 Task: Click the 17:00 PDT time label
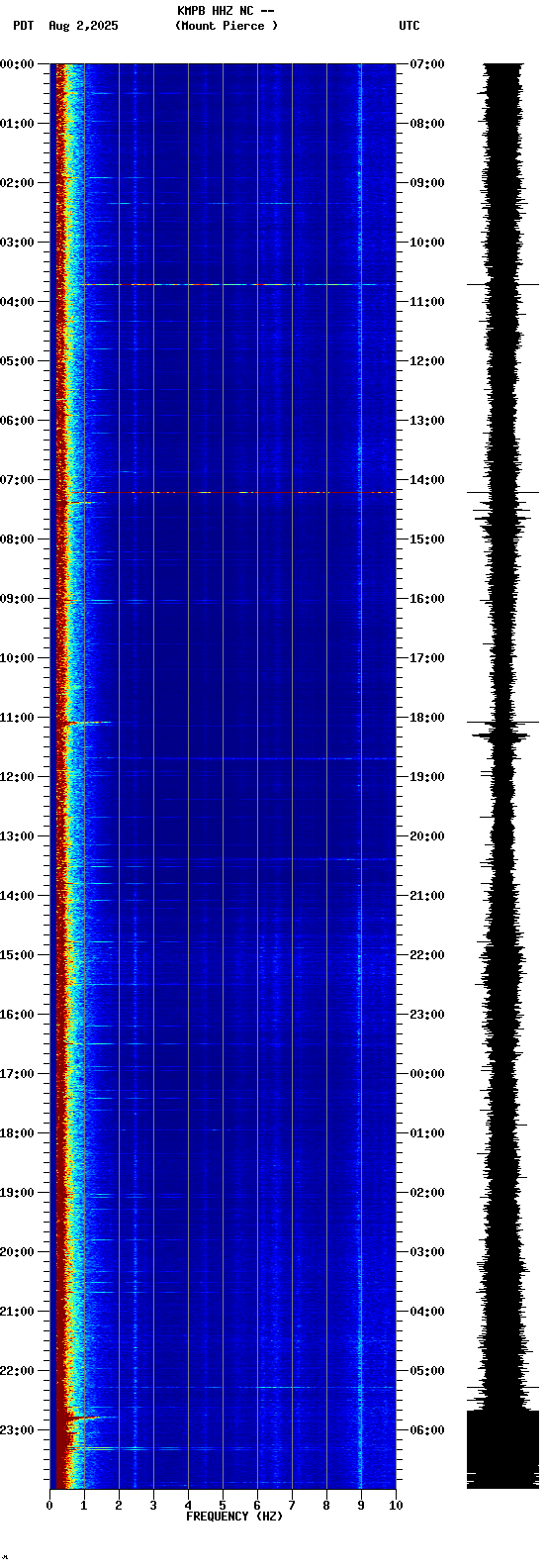click(18, 1074)
